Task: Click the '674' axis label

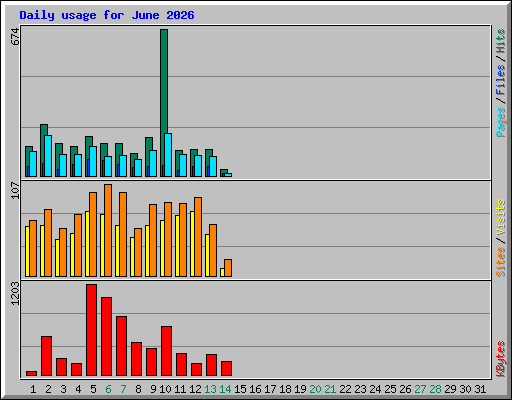Action: pyautogui.click(x=15, y=37)
